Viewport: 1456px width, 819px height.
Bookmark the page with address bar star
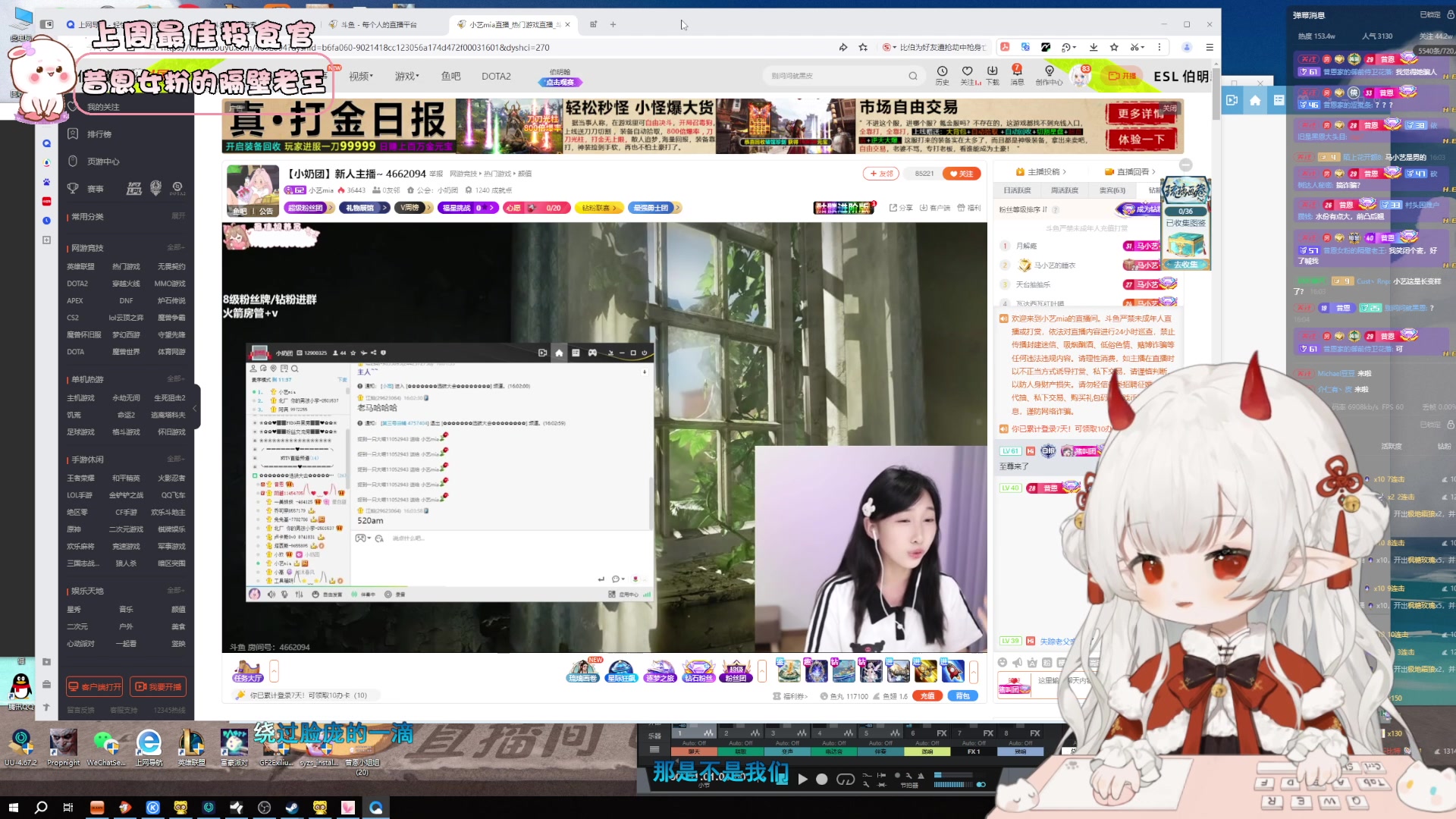pos(863,47)
